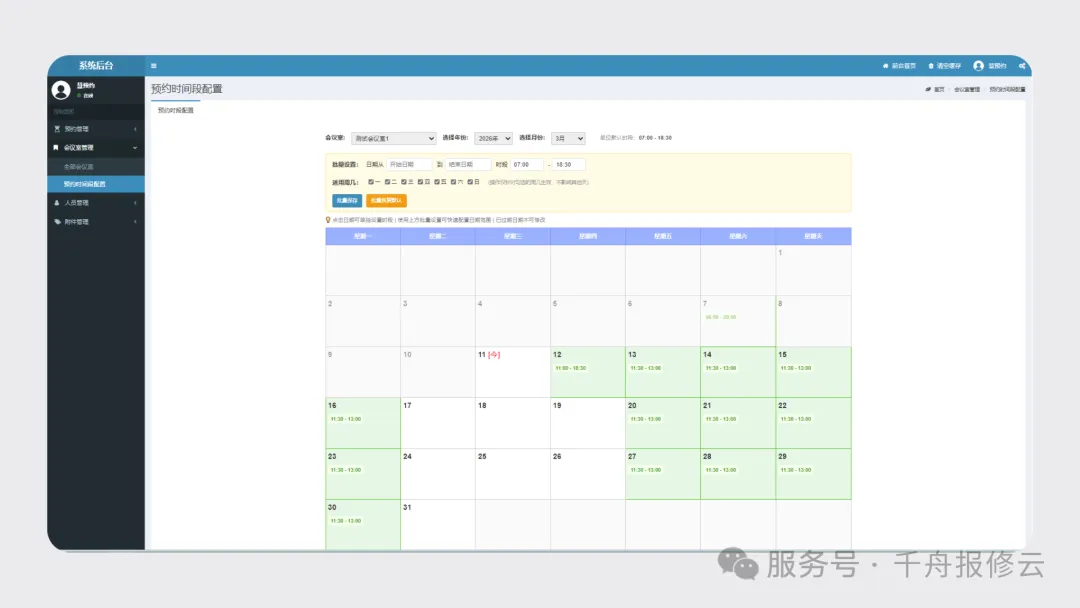This screenshot has height=608, width=1080.
Task: Open the 选择月份 month dropdown
Action: tap(568, 138)
